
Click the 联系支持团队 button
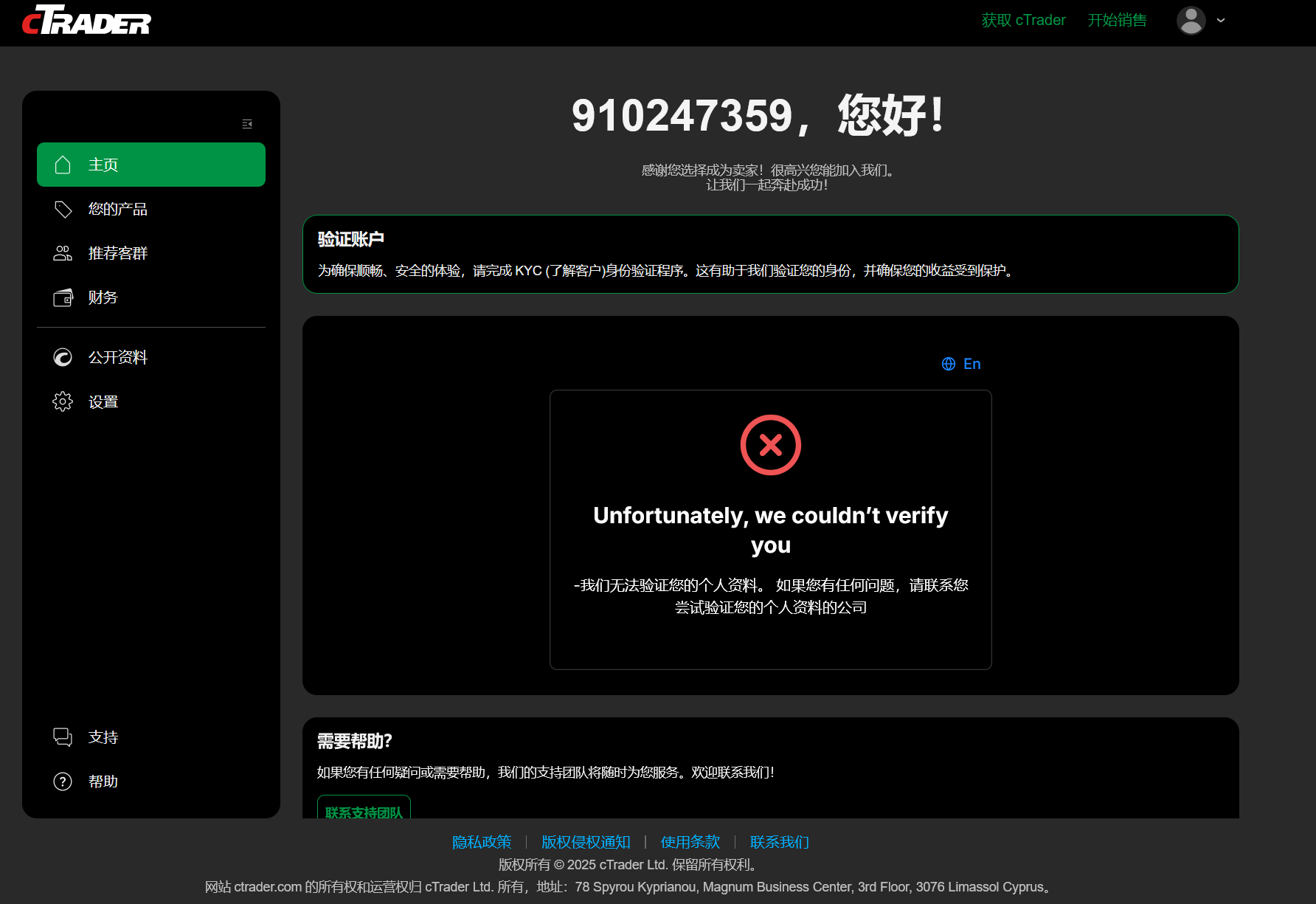coord(364,807)
